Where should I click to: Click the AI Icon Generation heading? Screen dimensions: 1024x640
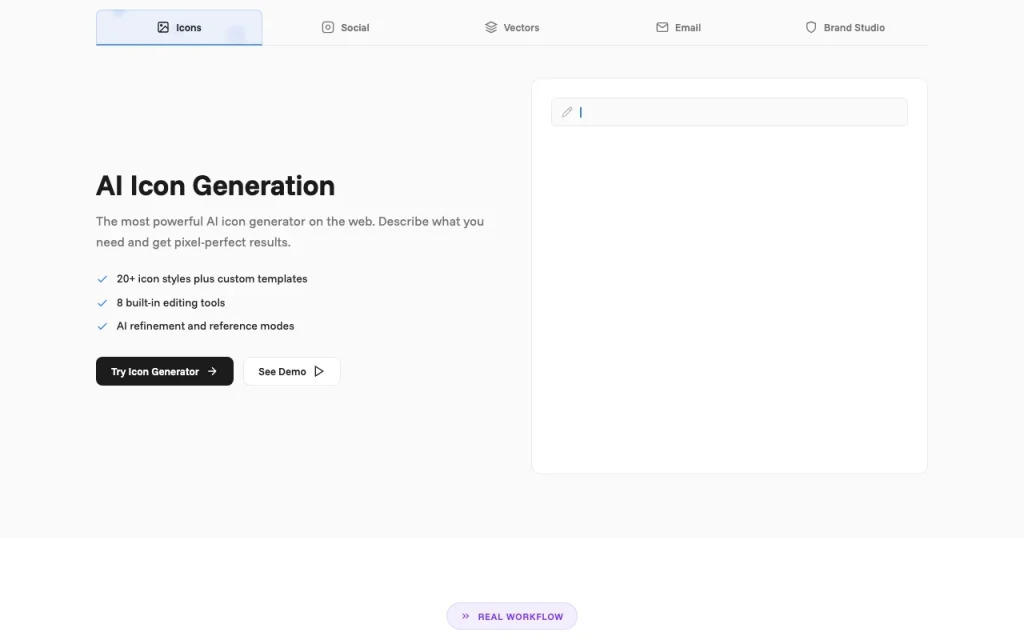(x=216, y=185)
